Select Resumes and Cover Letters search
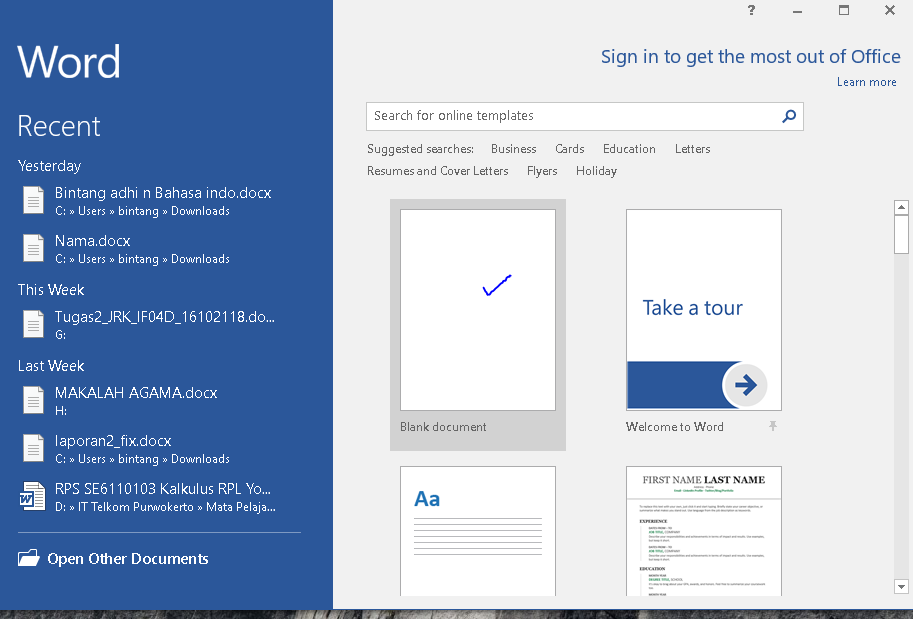 pos(437,171)
